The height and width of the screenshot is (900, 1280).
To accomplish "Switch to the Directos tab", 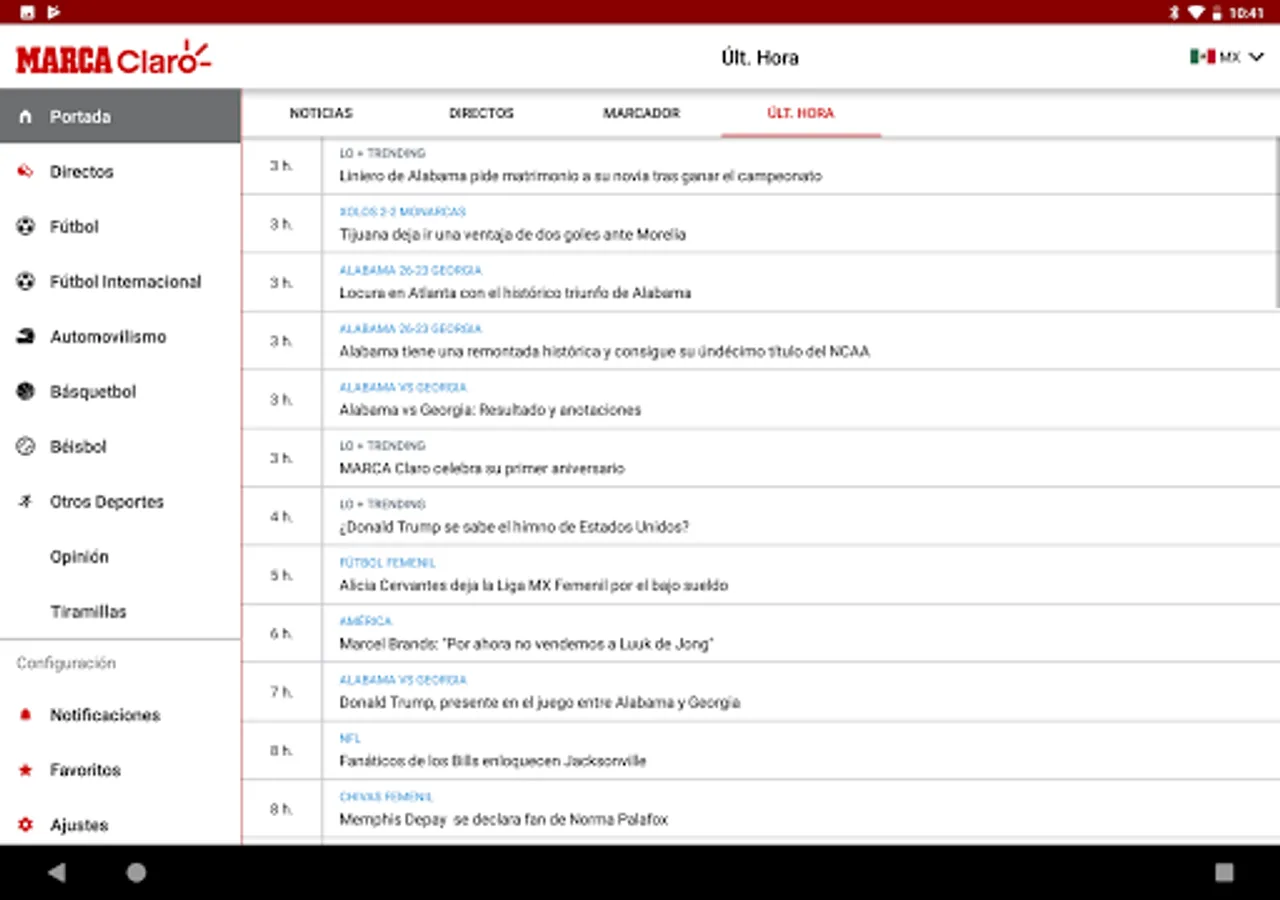I will click(x=481, y=113).
